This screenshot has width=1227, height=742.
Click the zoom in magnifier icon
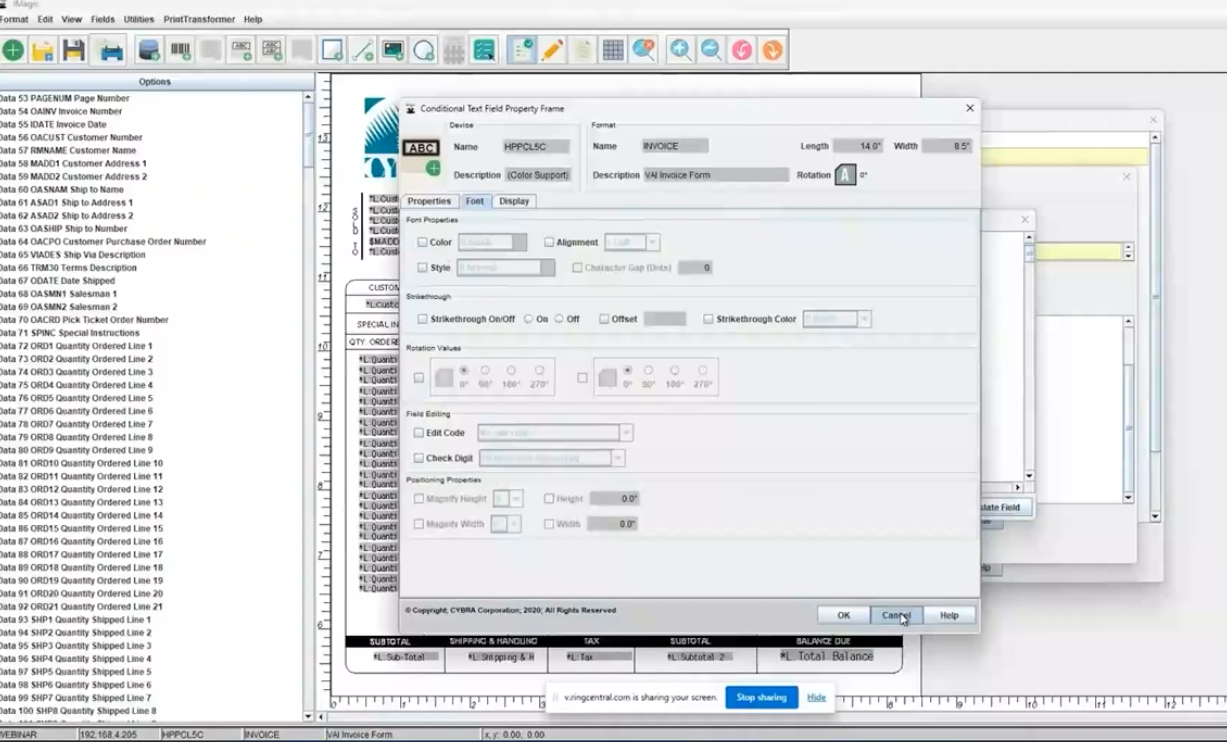681,50
